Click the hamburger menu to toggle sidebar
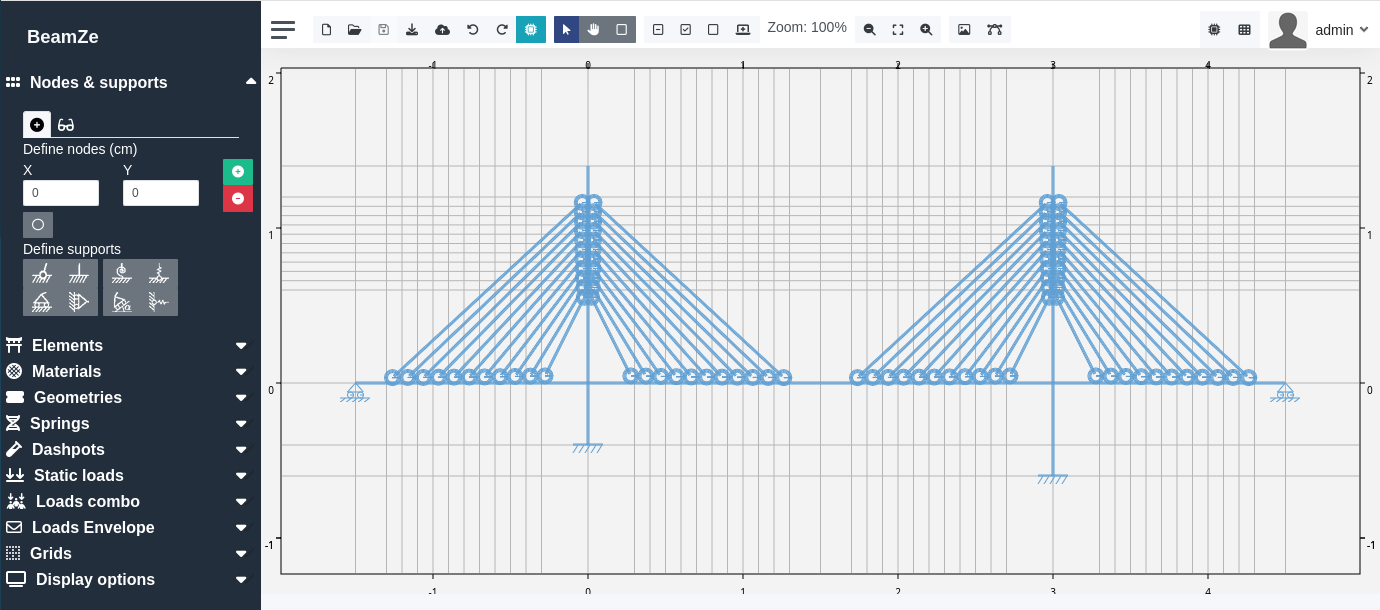The width and height of the screenshot is (1380, 610). (283, 30)
